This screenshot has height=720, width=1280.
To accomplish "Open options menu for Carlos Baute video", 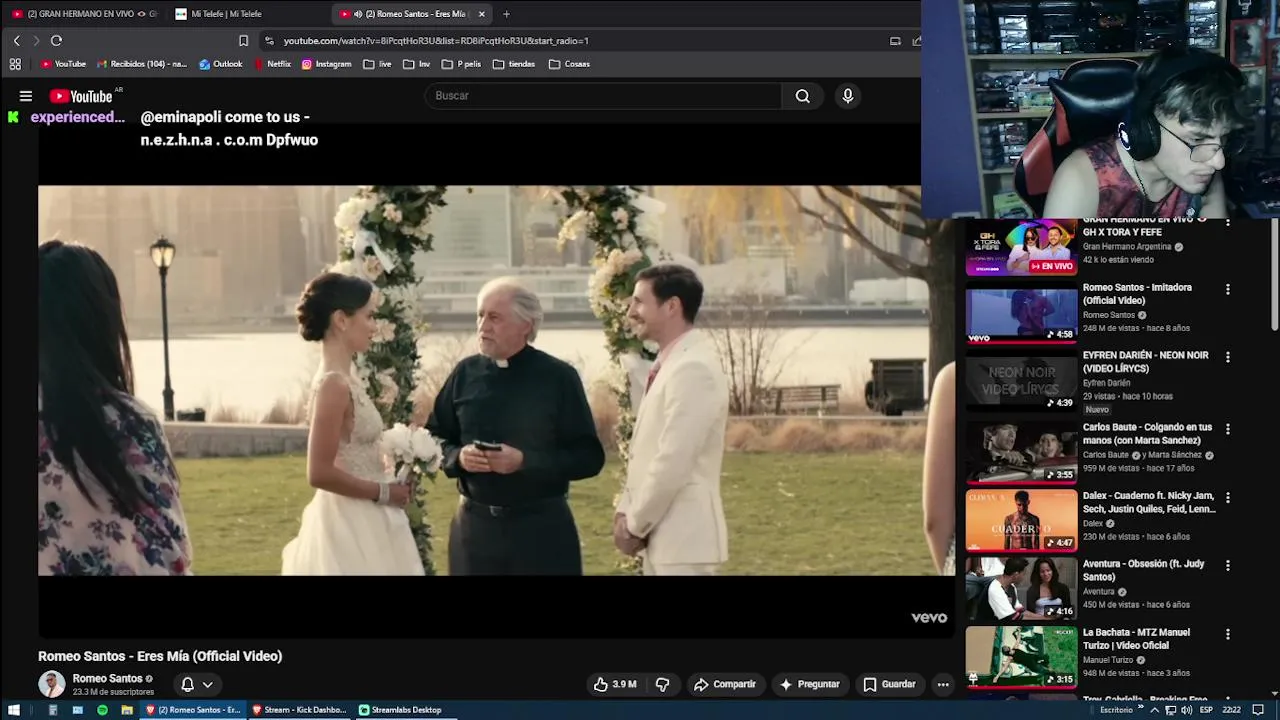I will tap(1228, 429).
